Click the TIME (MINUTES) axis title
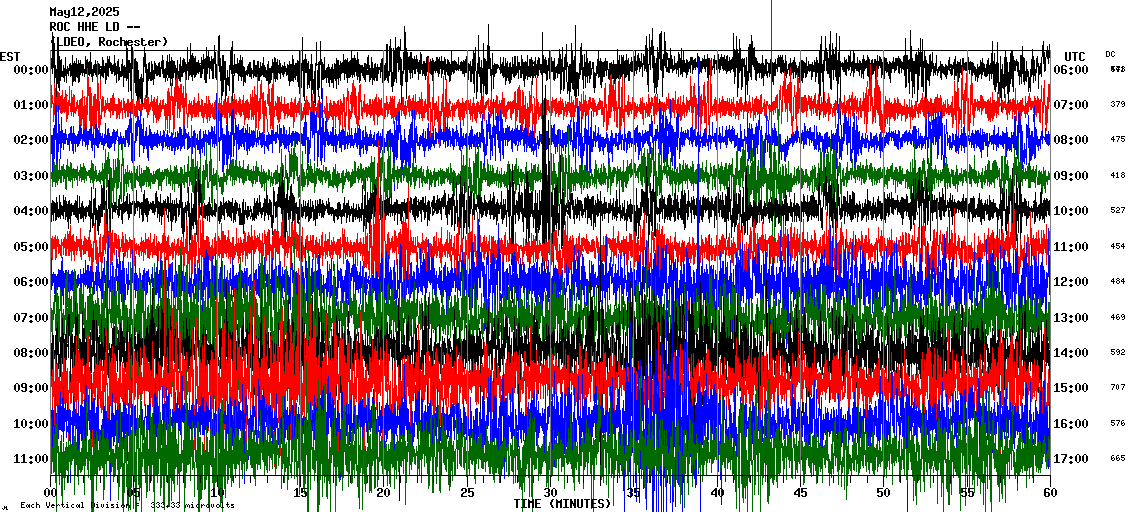Image resolution: width=1130 pixels, height=519 pixels. click(x=562, y=504)
